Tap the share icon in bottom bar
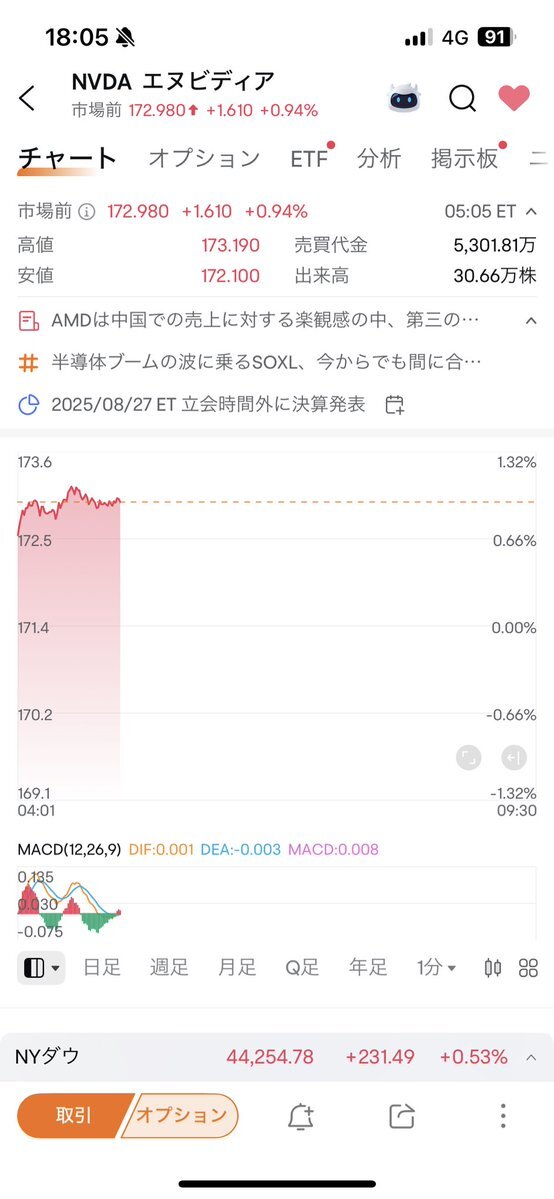 [402, 1116]
